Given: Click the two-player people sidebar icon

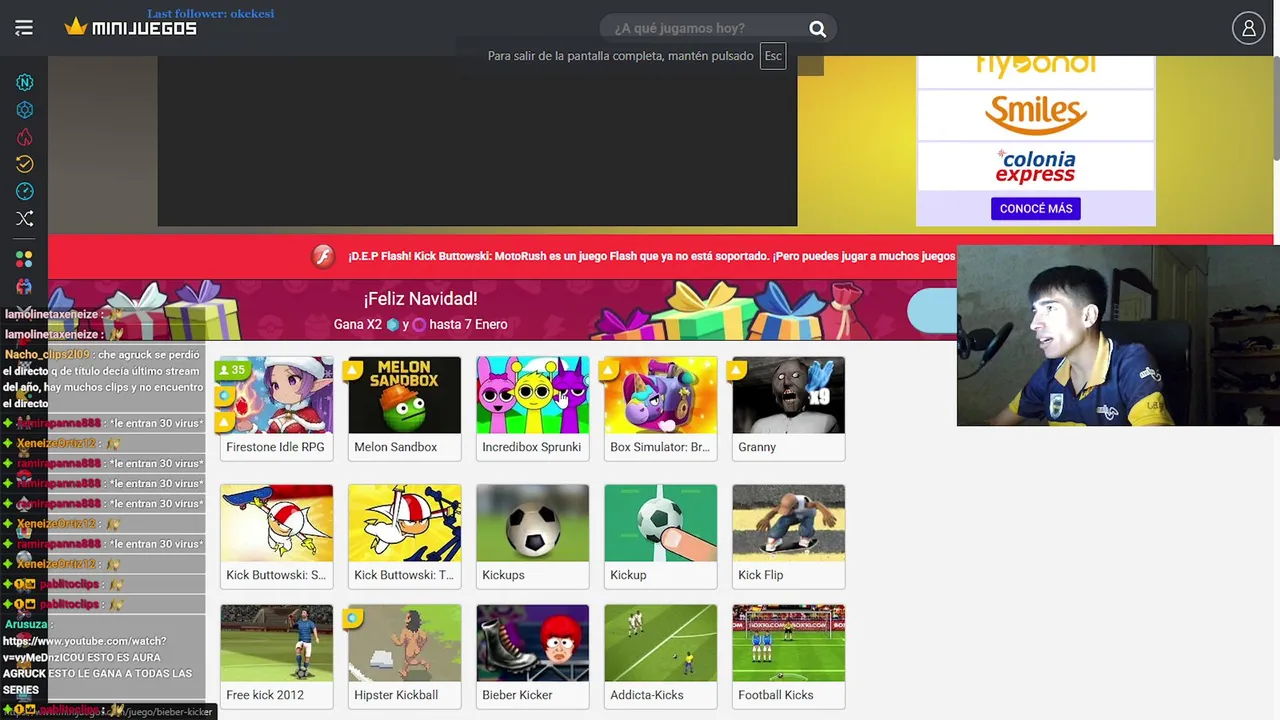Looking at the screenshot, I should tap(25, 286).
